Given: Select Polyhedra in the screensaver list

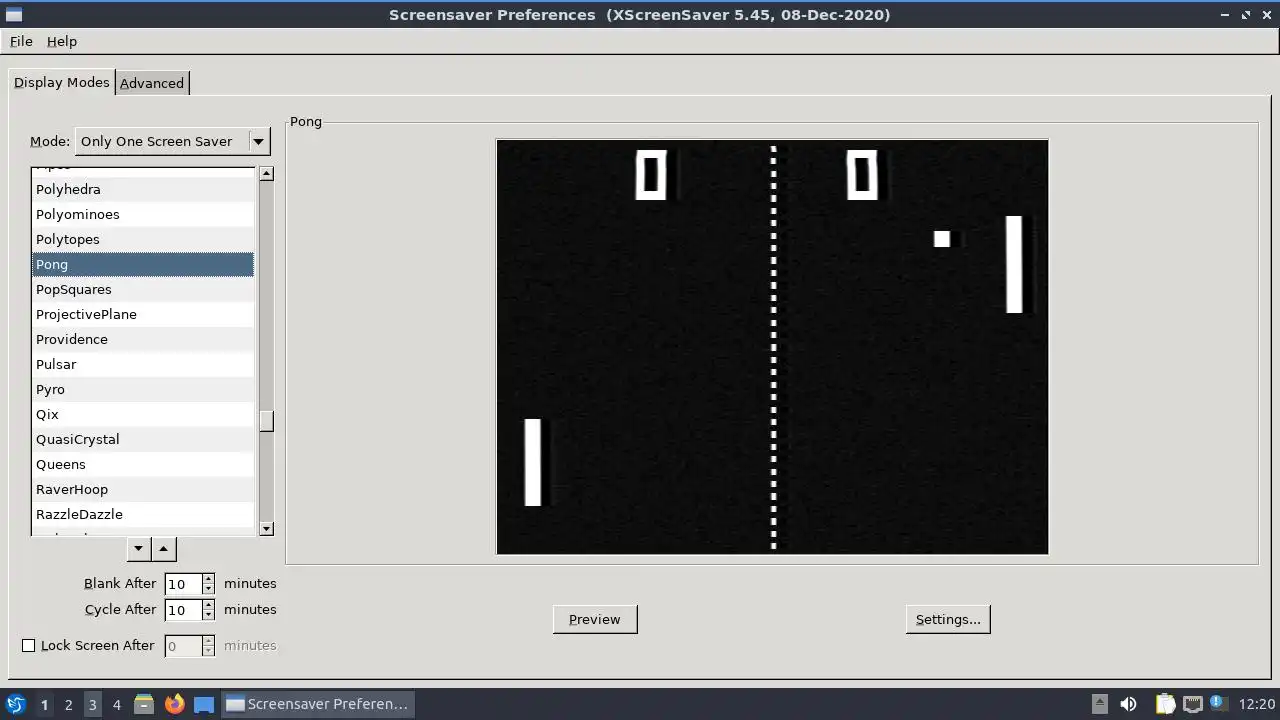Looking at the screenshot, I should [143, 189].
